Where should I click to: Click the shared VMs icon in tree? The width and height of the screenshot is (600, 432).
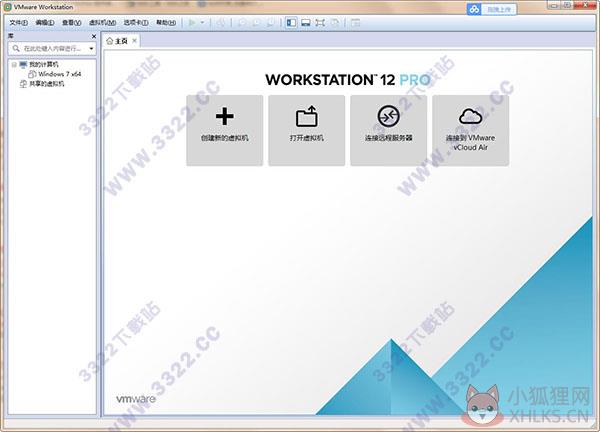coord(23,84)
